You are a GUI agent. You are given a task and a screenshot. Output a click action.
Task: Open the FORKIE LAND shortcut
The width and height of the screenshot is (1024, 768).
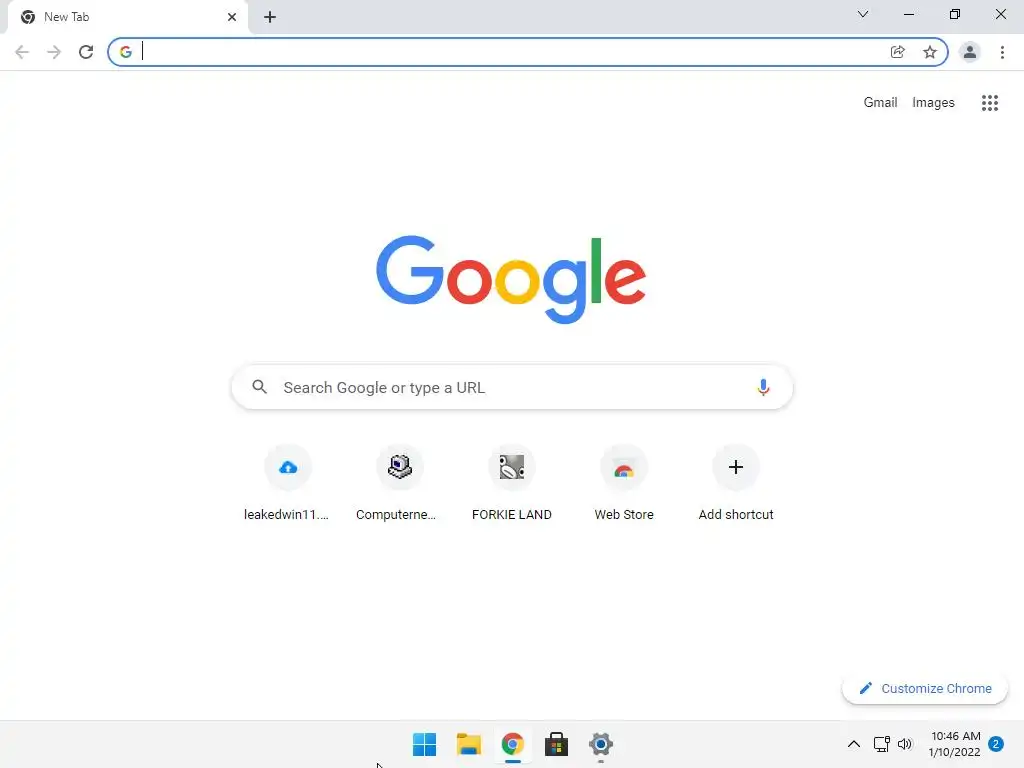click(511, 483)
